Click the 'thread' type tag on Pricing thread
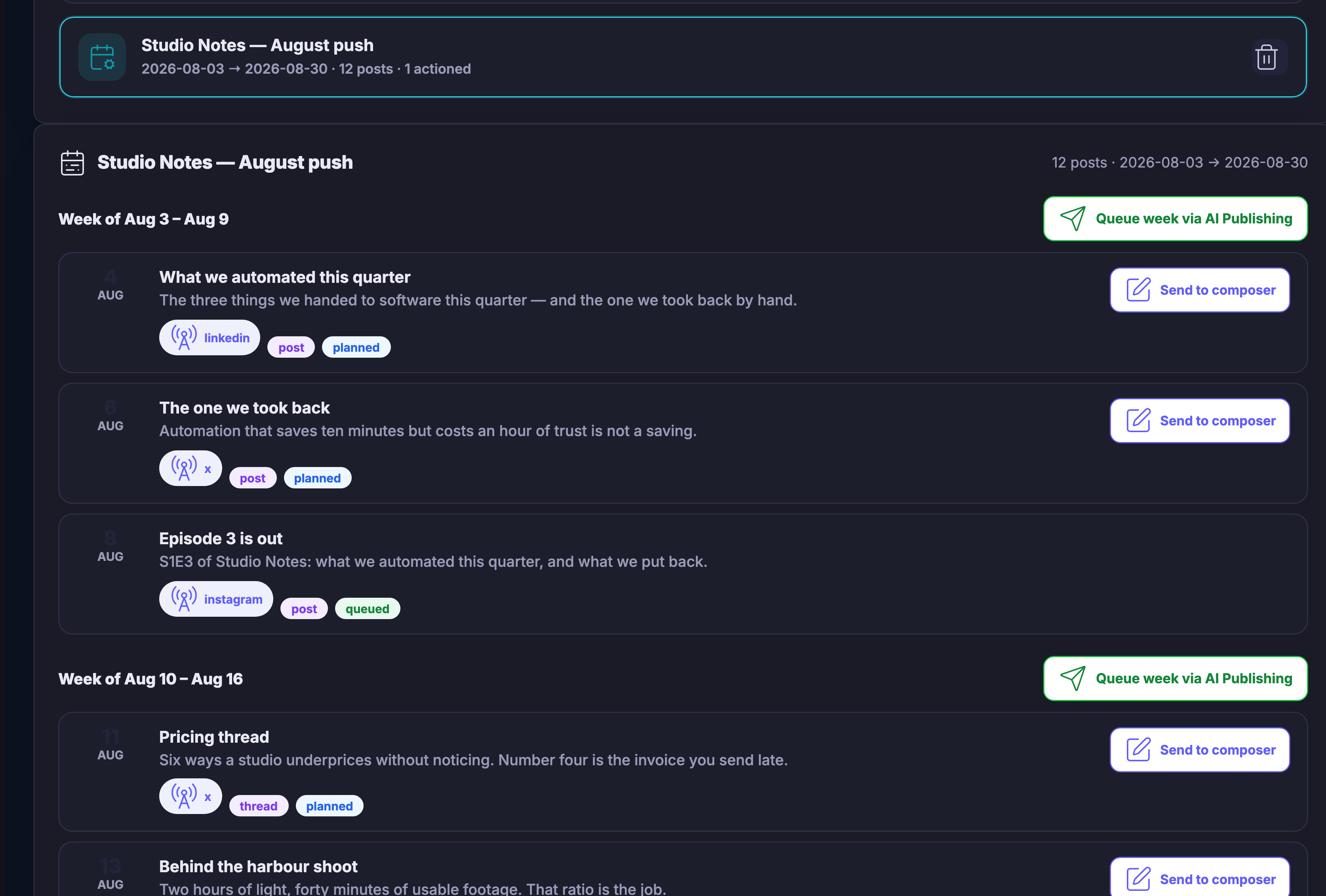 [259, 806]
